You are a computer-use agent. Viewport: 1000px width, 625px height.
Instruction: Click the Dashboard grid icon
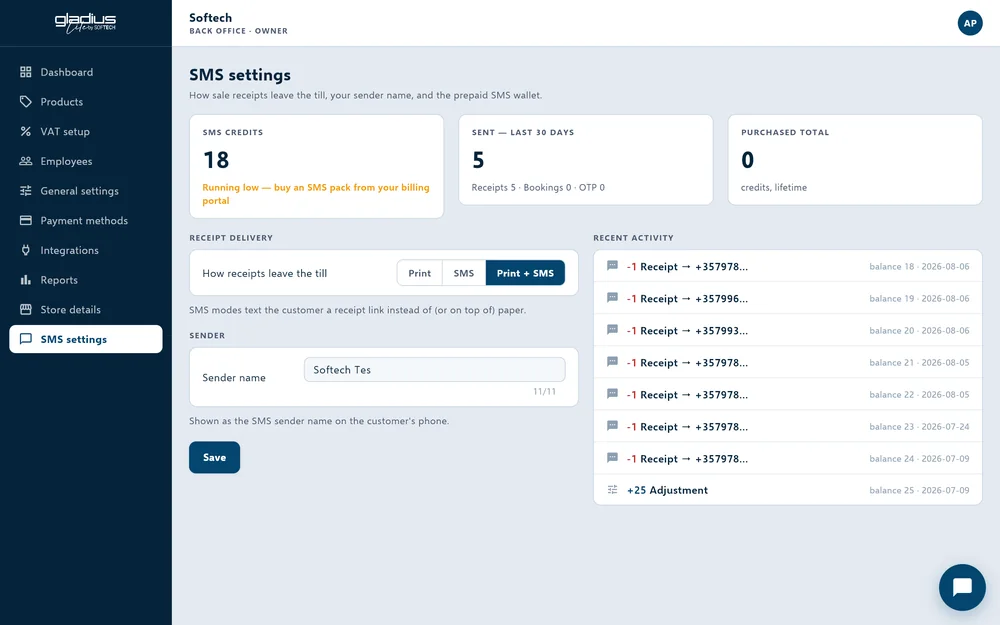pyautogui.click(x=26, y=72)
